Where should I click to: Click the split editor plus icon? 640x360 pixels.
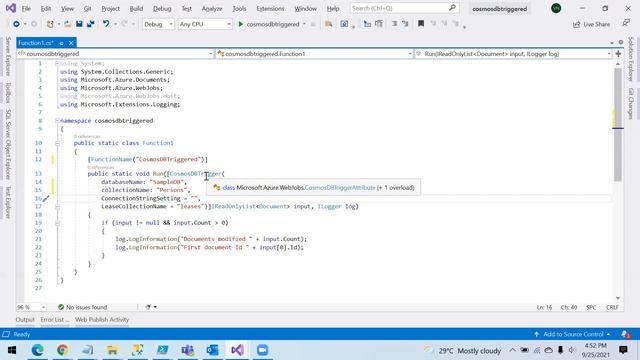[x=618, y=54]
